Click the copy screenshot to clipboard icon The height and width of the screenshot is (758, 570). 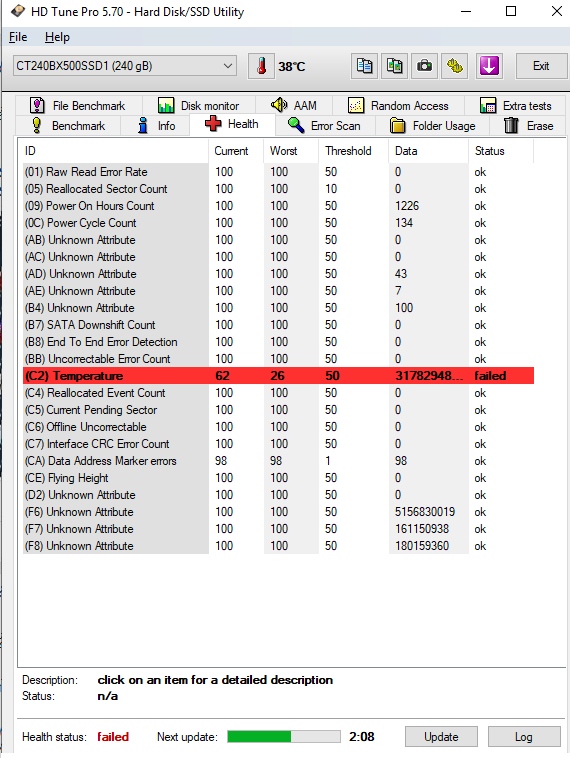click(395, 66)
